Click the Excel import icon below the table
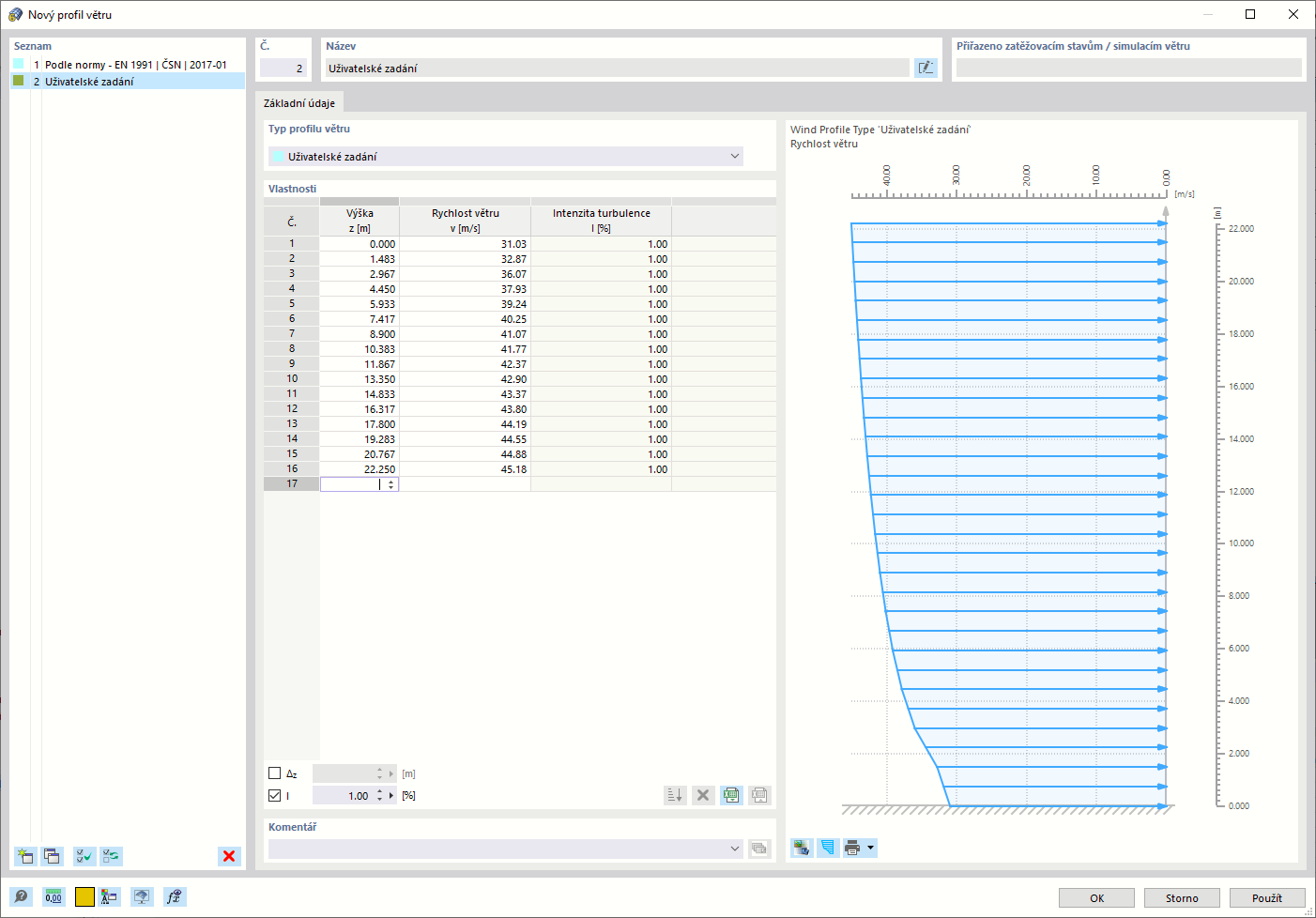This screenshot has width=1316, height=918. coord(759,795)
